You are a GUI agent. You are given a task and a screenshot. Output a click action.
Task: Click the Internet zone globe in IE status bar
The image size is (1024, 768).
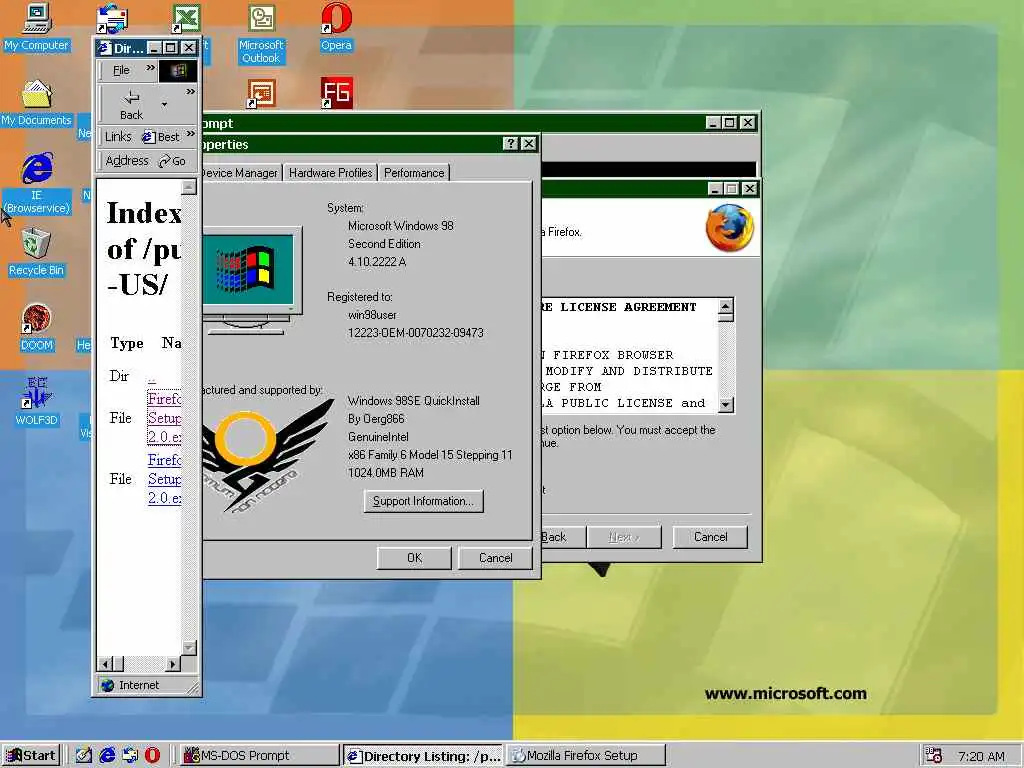pos(107,685)
